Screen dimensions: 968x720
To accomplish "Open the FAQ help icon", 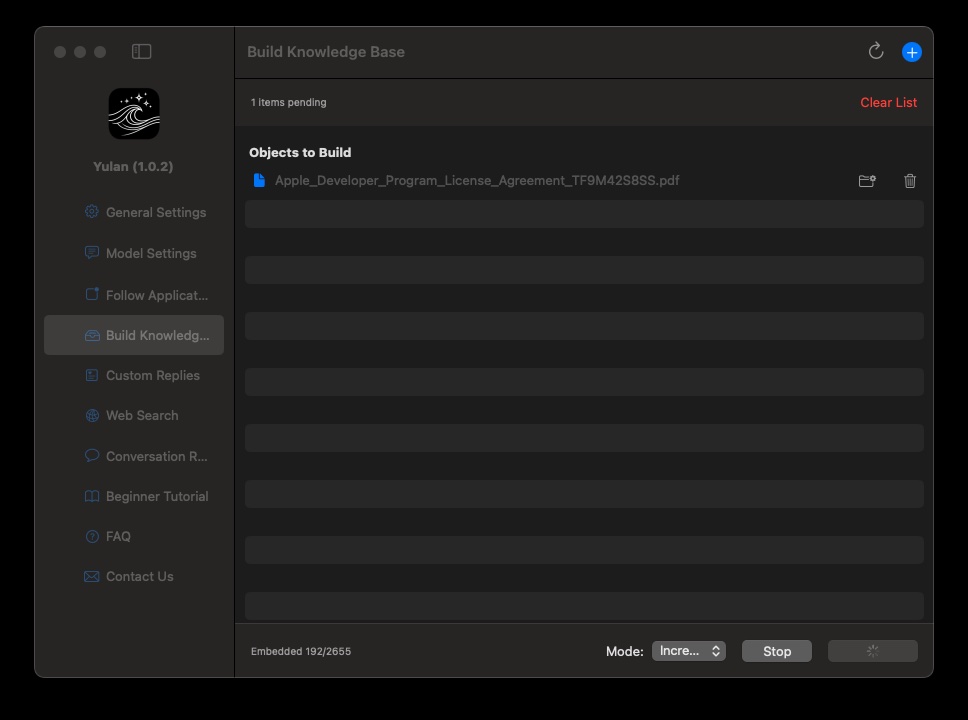I will [x=91, y=536].
